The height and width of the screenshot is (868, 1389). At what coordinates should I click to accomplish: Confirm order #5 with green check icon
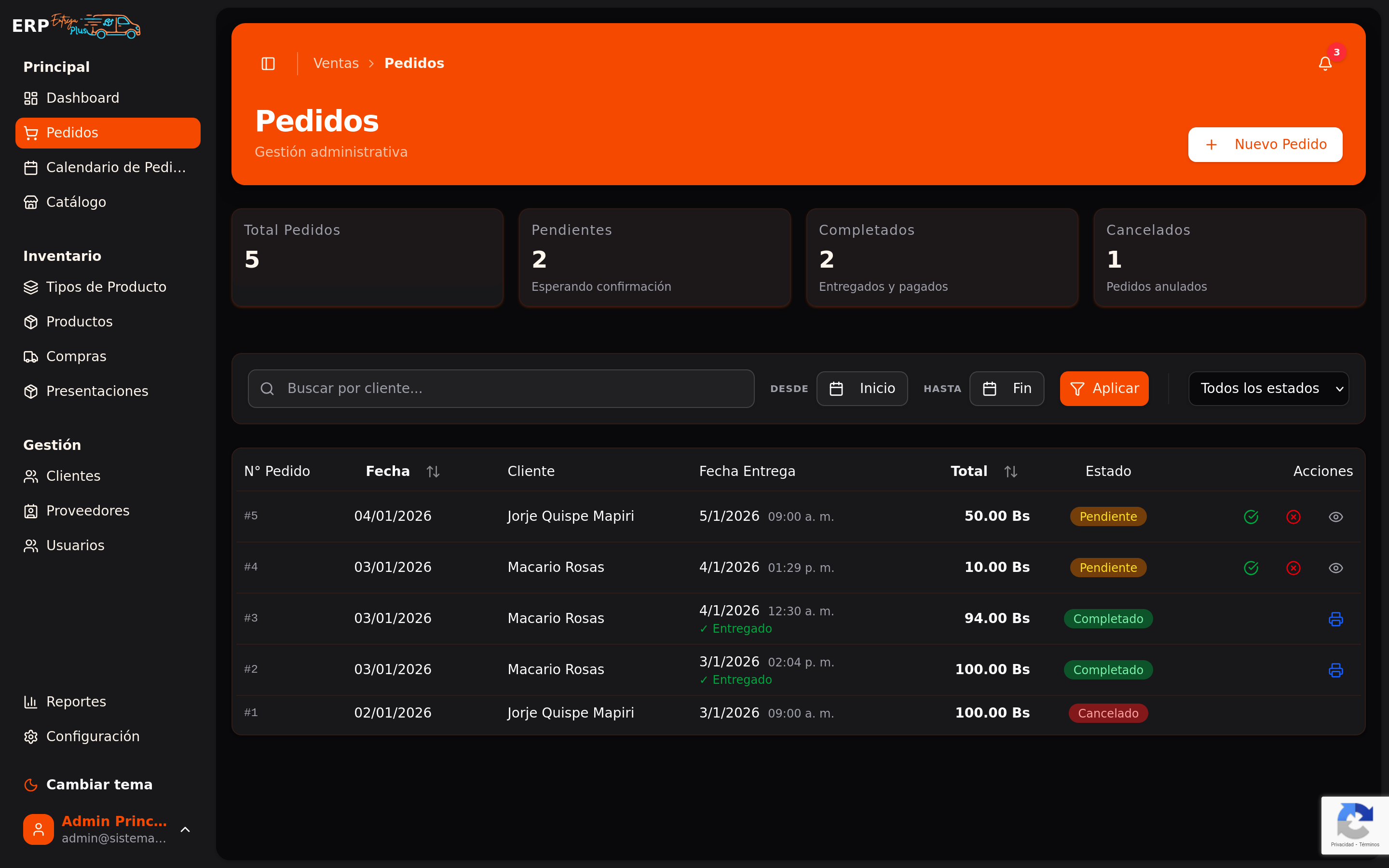pos(1251,516)
